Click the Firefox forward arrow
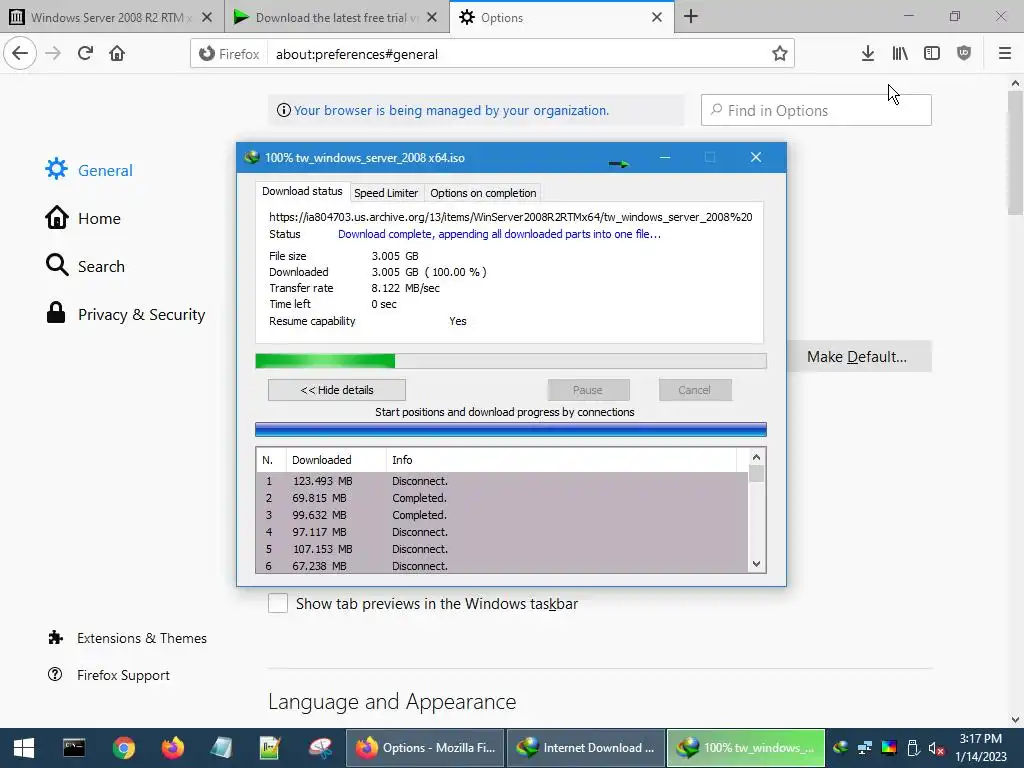1024x768 pixels. [x=53, y=54]
